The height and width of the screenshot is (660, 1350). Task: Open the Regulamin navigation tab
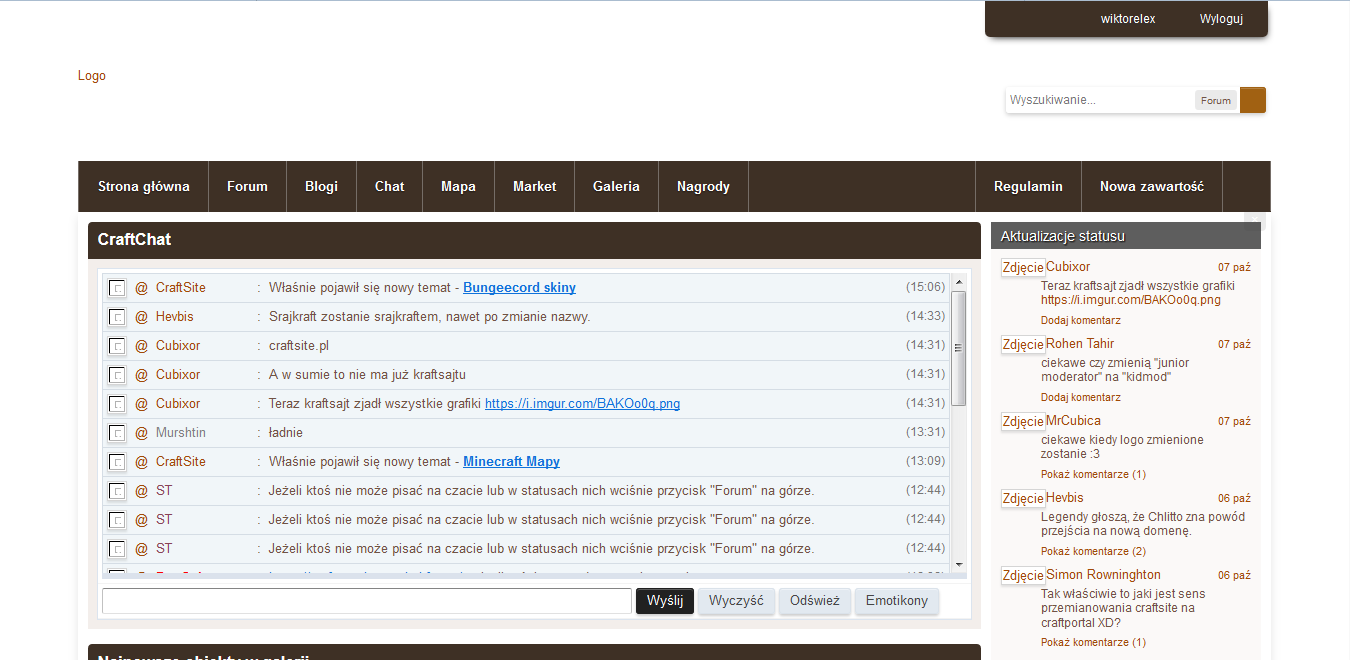(1028, 186)
